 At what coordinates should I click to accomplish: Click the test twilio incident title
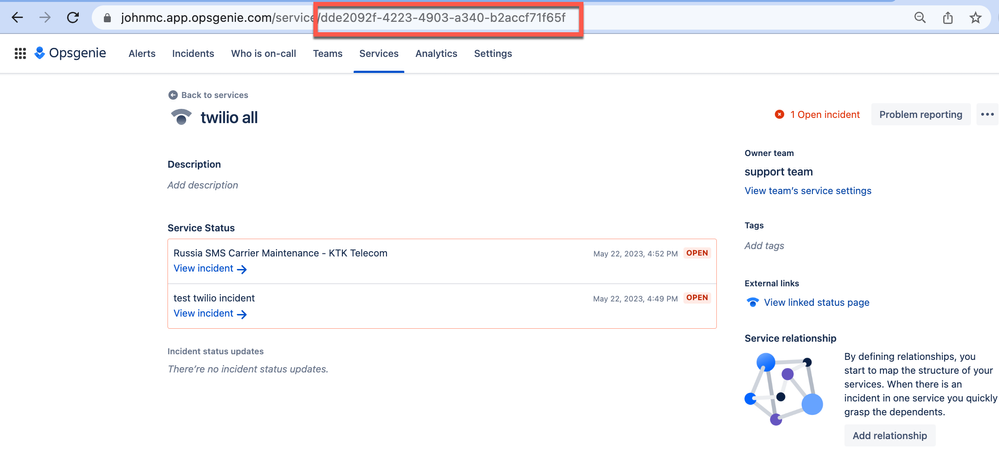214,297
